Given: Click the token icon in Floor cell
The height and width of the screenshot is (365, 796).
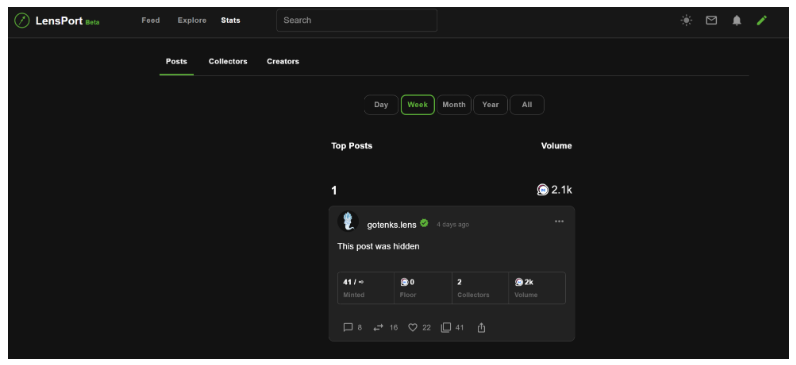Looking at the screenshot, I should click(404, 282).
